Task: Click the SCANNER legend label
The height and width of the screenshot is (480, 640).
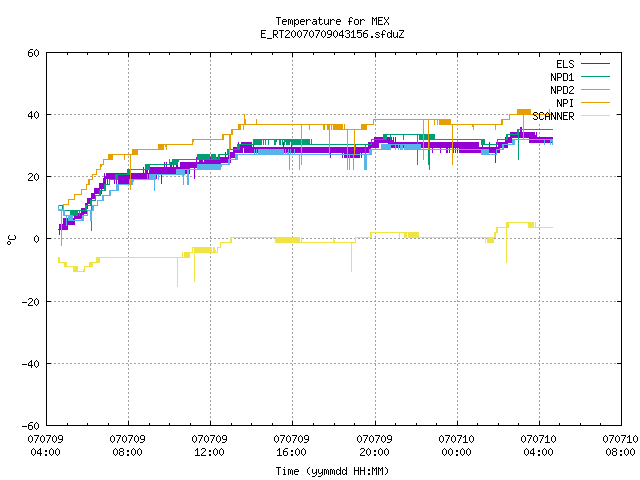Action: 553,116
